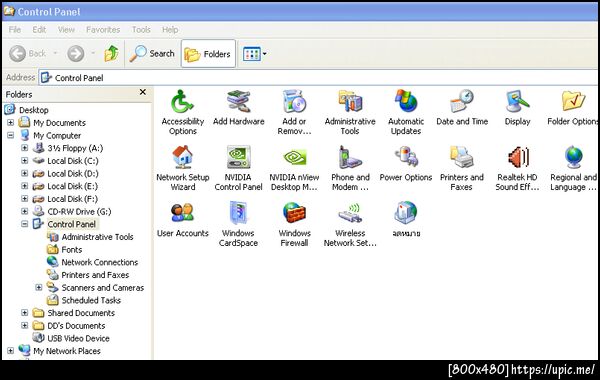Open Printers and Faxes icon in main pane

462,157
